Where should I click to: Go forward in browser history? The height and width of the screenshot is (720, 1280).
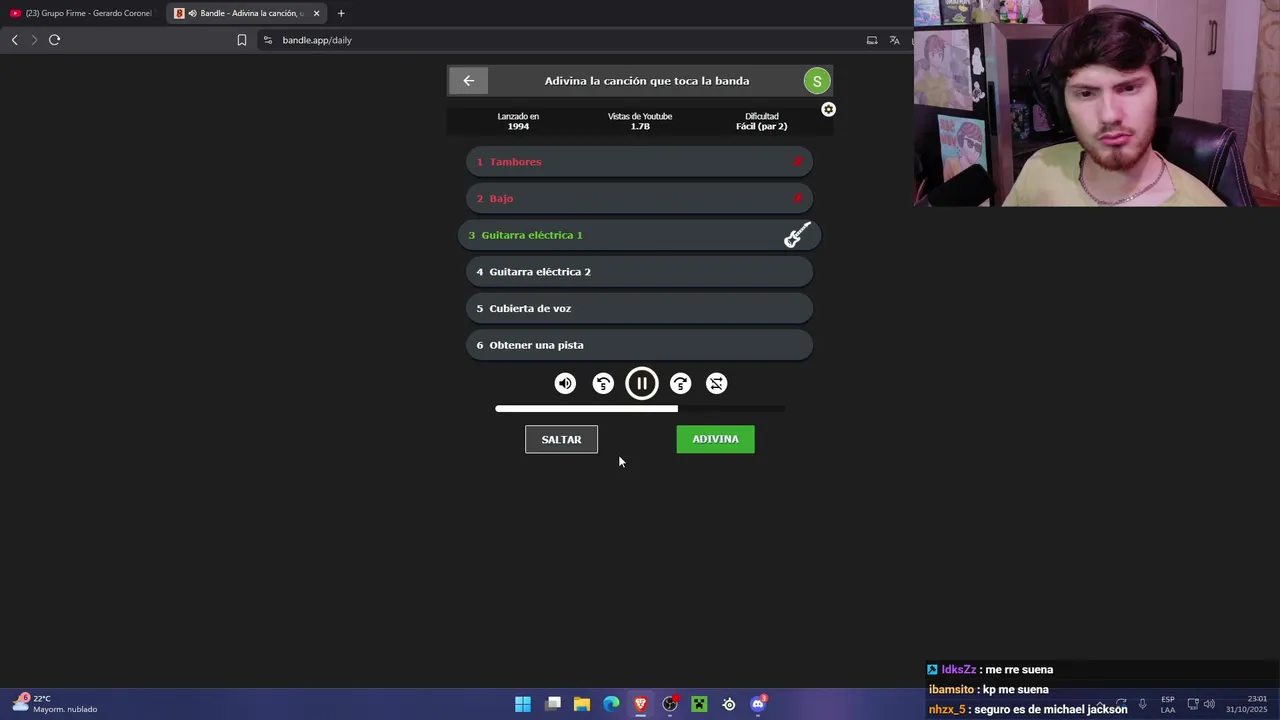click(x=34, y=40)
